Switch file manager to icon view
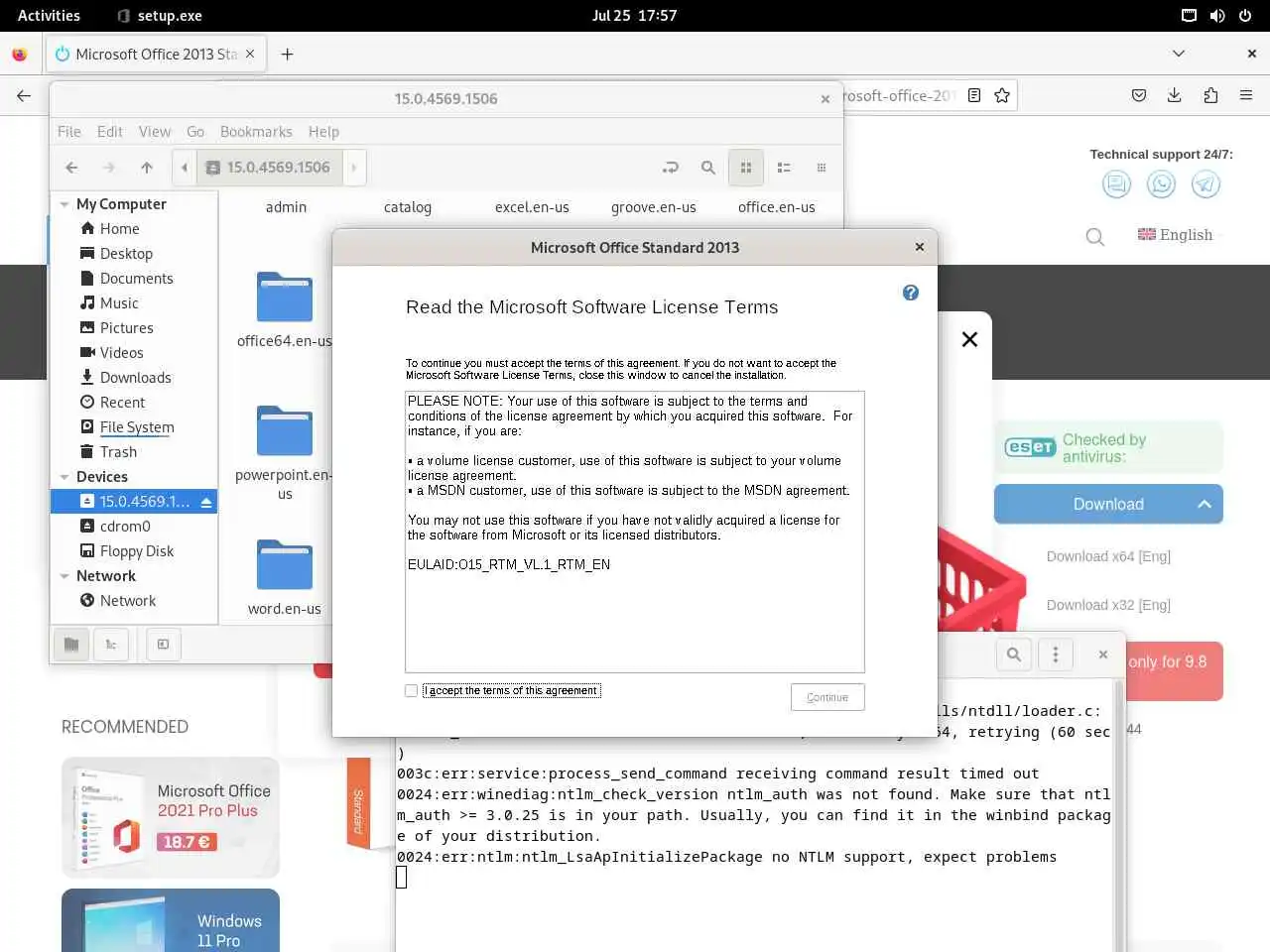The image size is (1270, 952). point(746,168)
